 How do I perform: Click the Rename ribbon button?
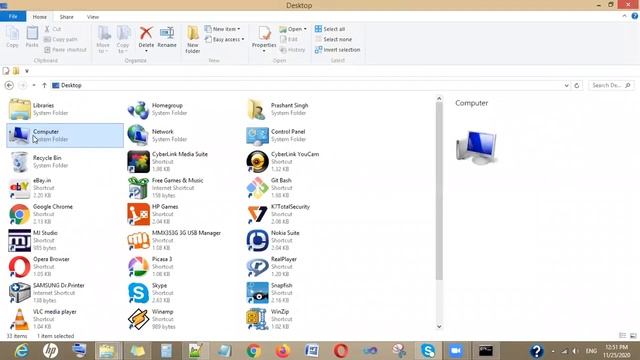click(167, 38)
